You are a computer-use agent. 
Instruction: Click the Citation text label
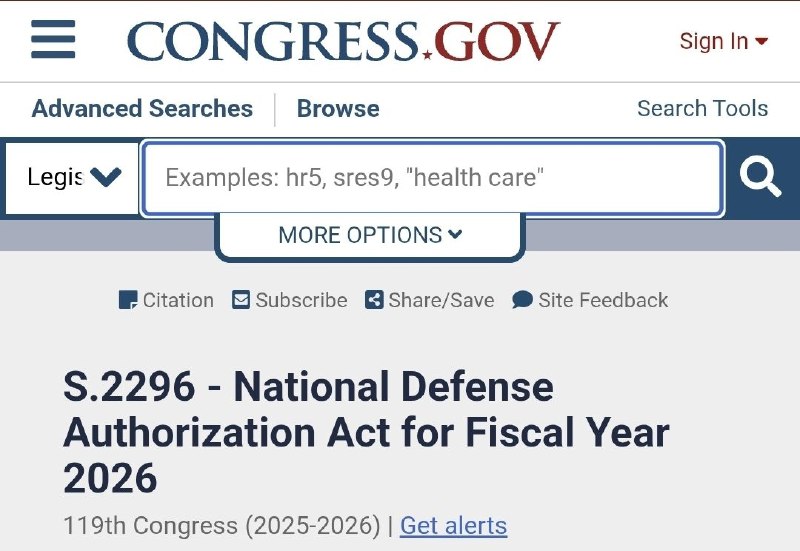click(178, 300)
